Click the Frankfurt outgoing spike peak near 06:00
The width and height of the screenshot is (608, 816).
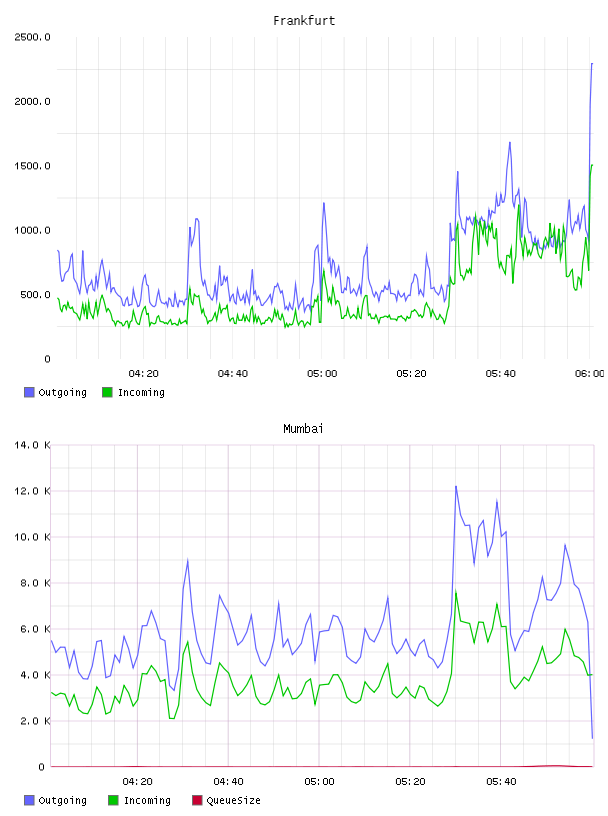[592, 64]
